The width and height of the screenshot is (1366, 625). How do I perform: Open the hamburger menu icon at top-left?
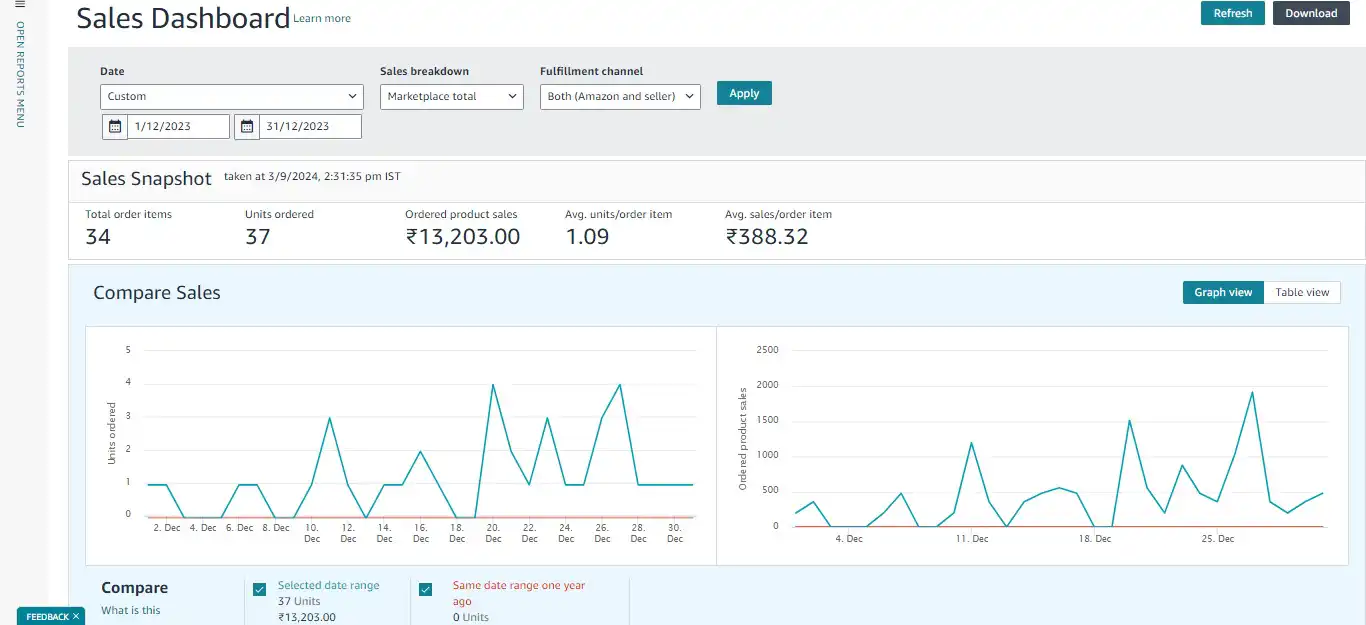[19, 5]
